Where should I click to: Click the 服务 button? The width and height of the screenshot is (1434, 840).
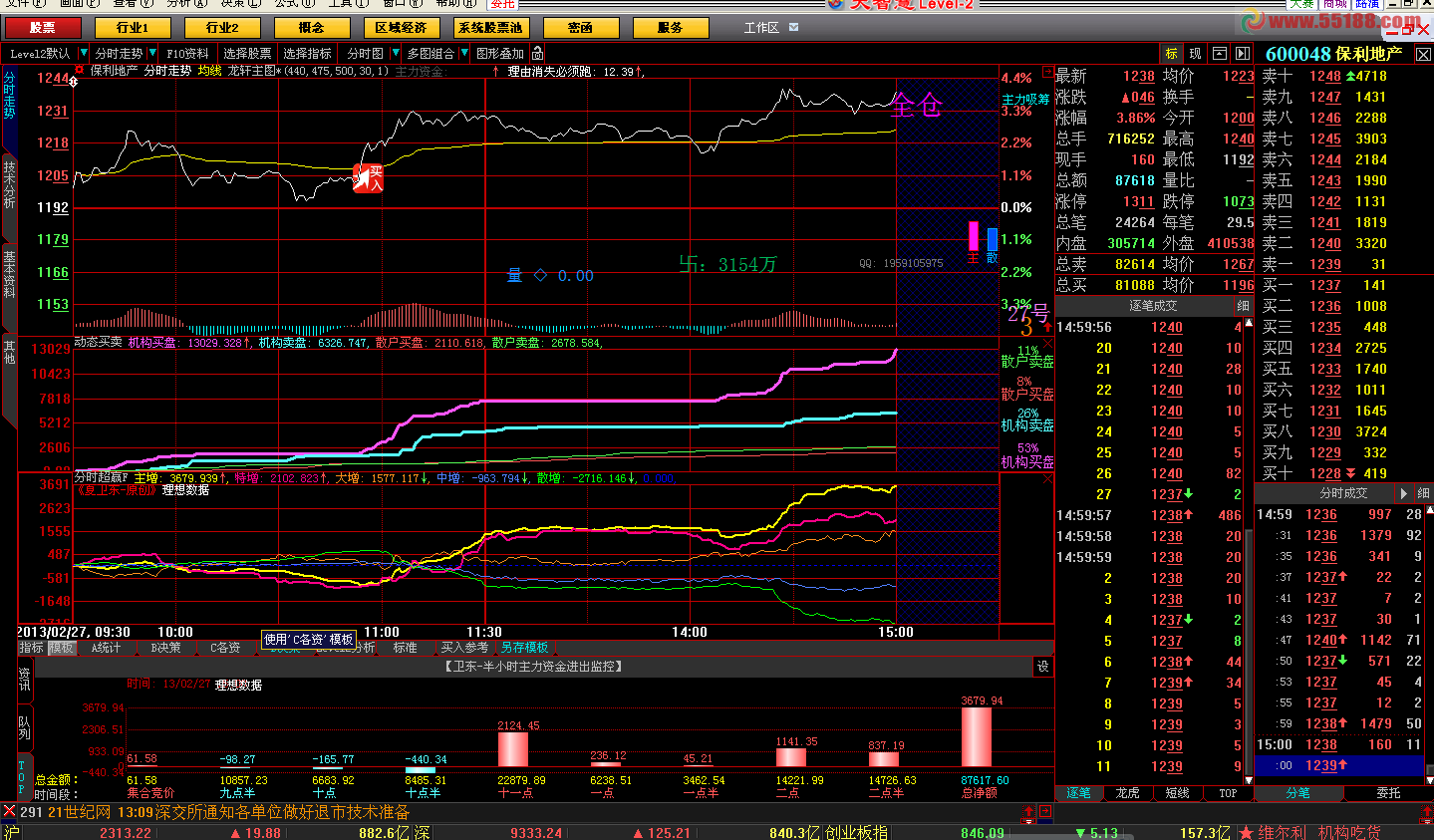pyautogui.click(x=670, y=28)
